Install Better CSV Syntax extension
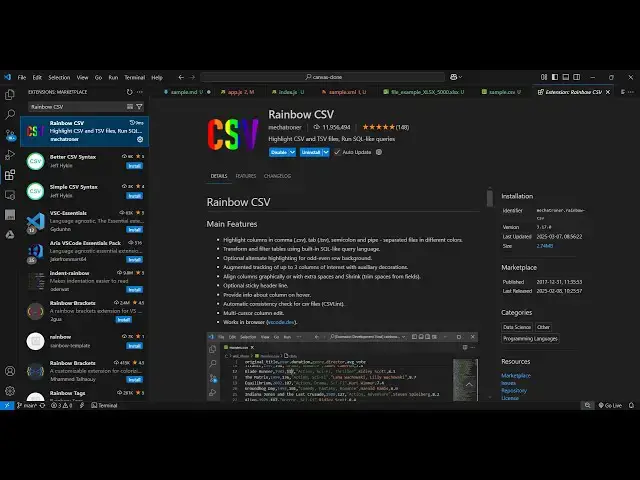This screenshot has width=640, height=480. point(134,166)
